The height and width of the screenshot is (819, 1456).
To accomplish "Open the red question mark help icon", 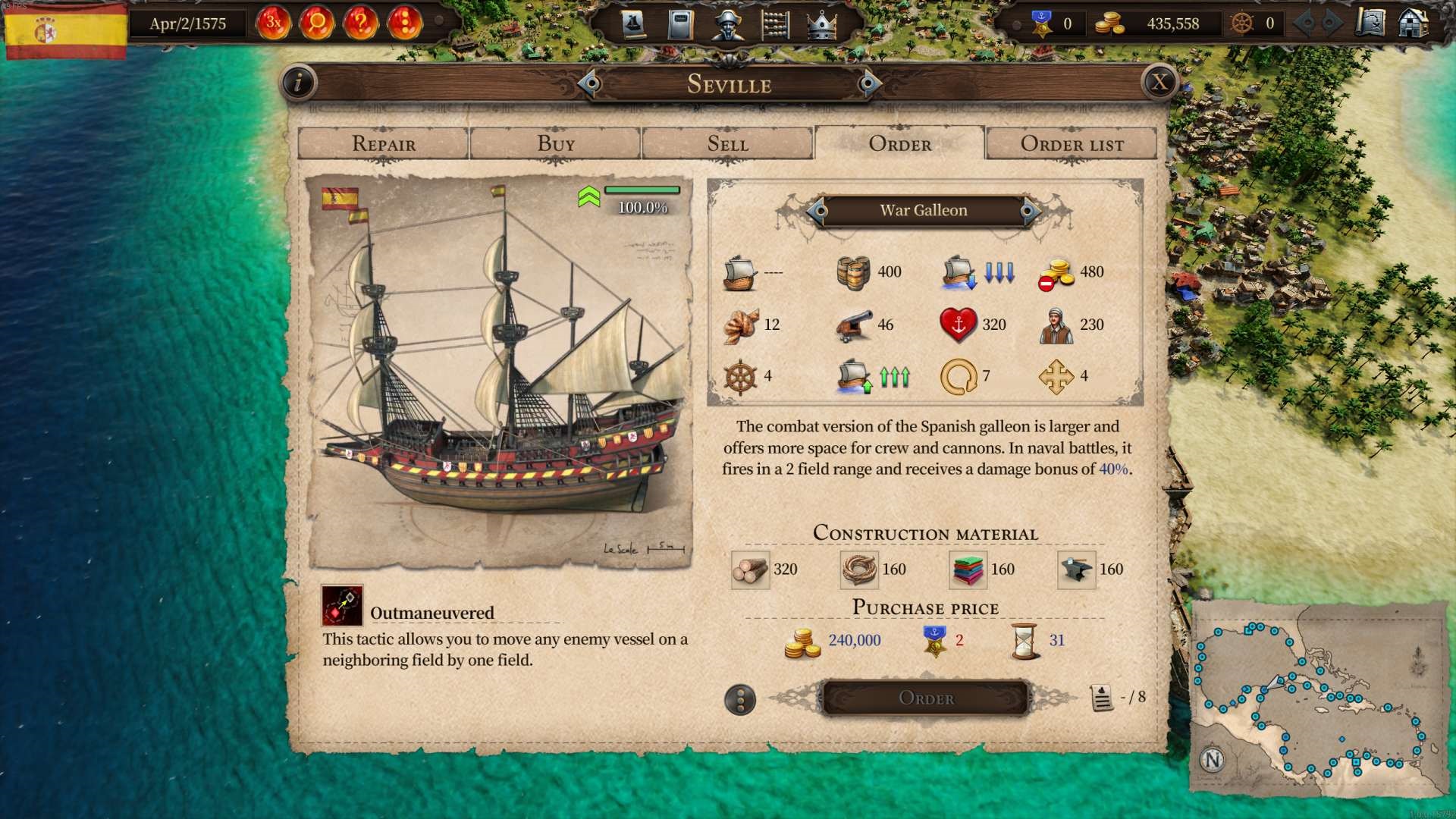I will tap(361, 23).
